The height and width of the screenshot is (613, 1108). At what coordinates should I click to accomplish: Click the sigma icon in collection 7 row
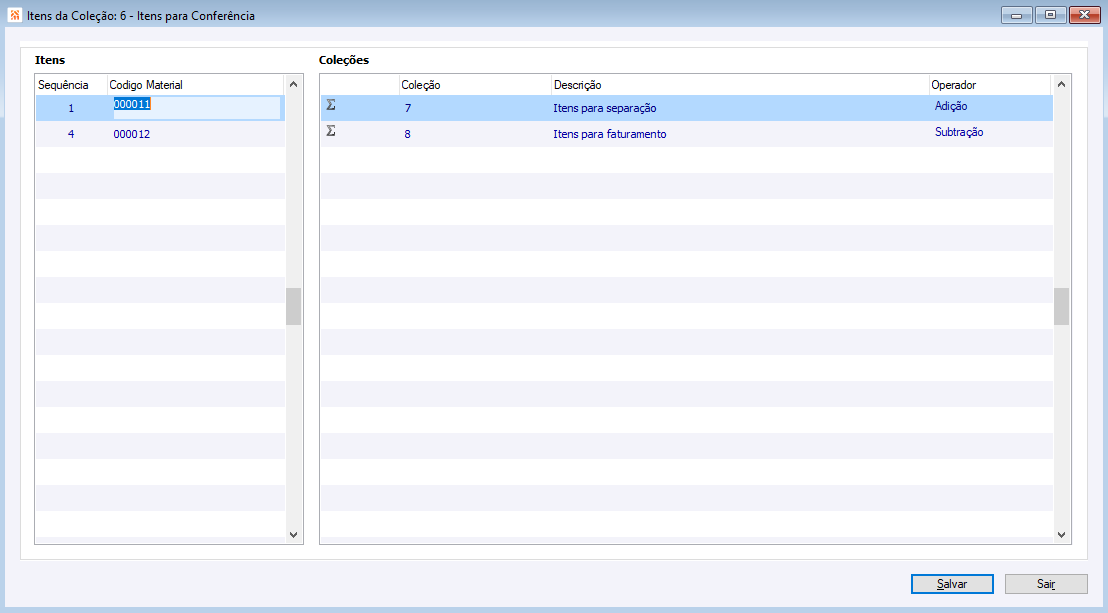[331, 105]
